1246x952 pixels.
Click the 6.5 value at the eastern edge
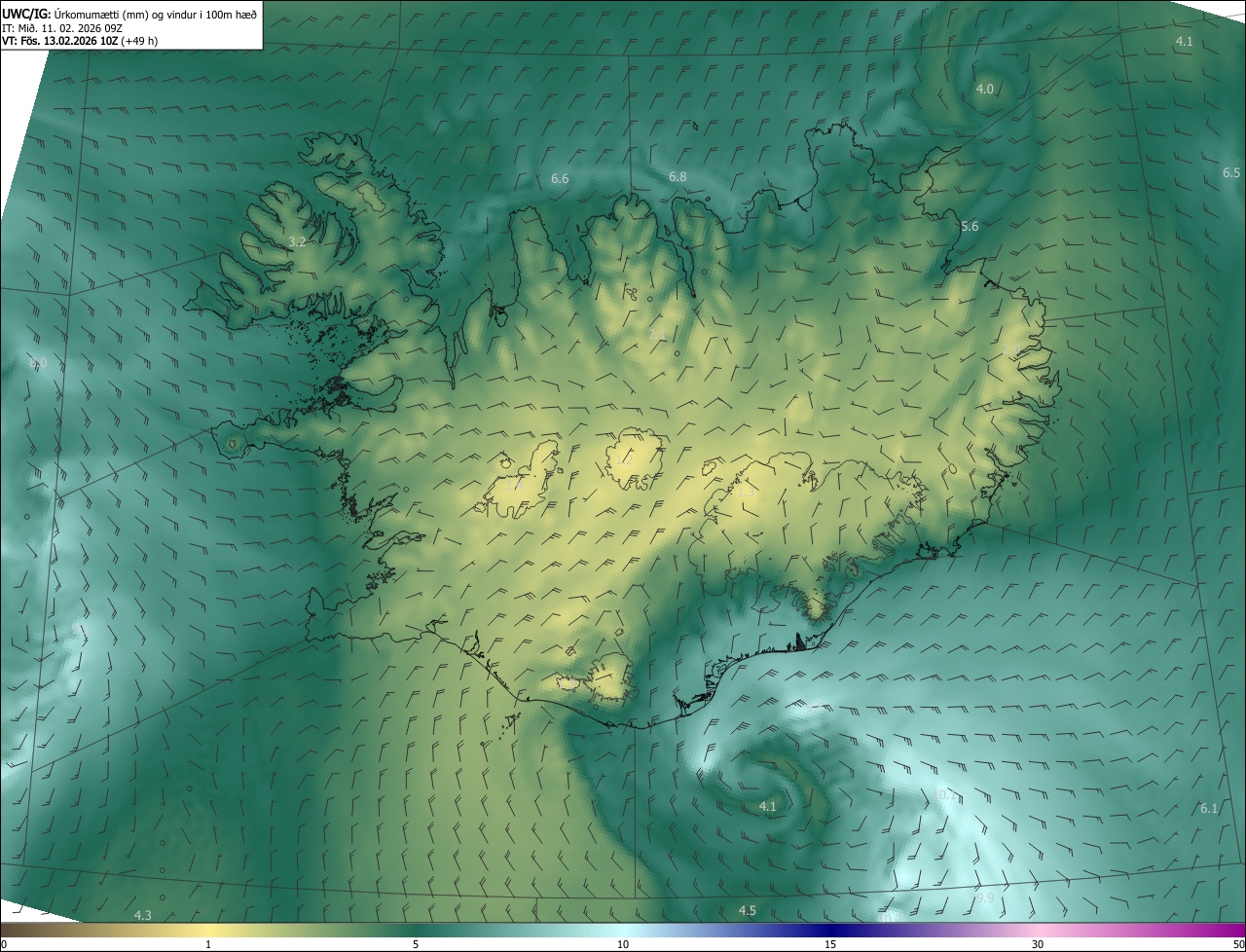[1231, 172]
